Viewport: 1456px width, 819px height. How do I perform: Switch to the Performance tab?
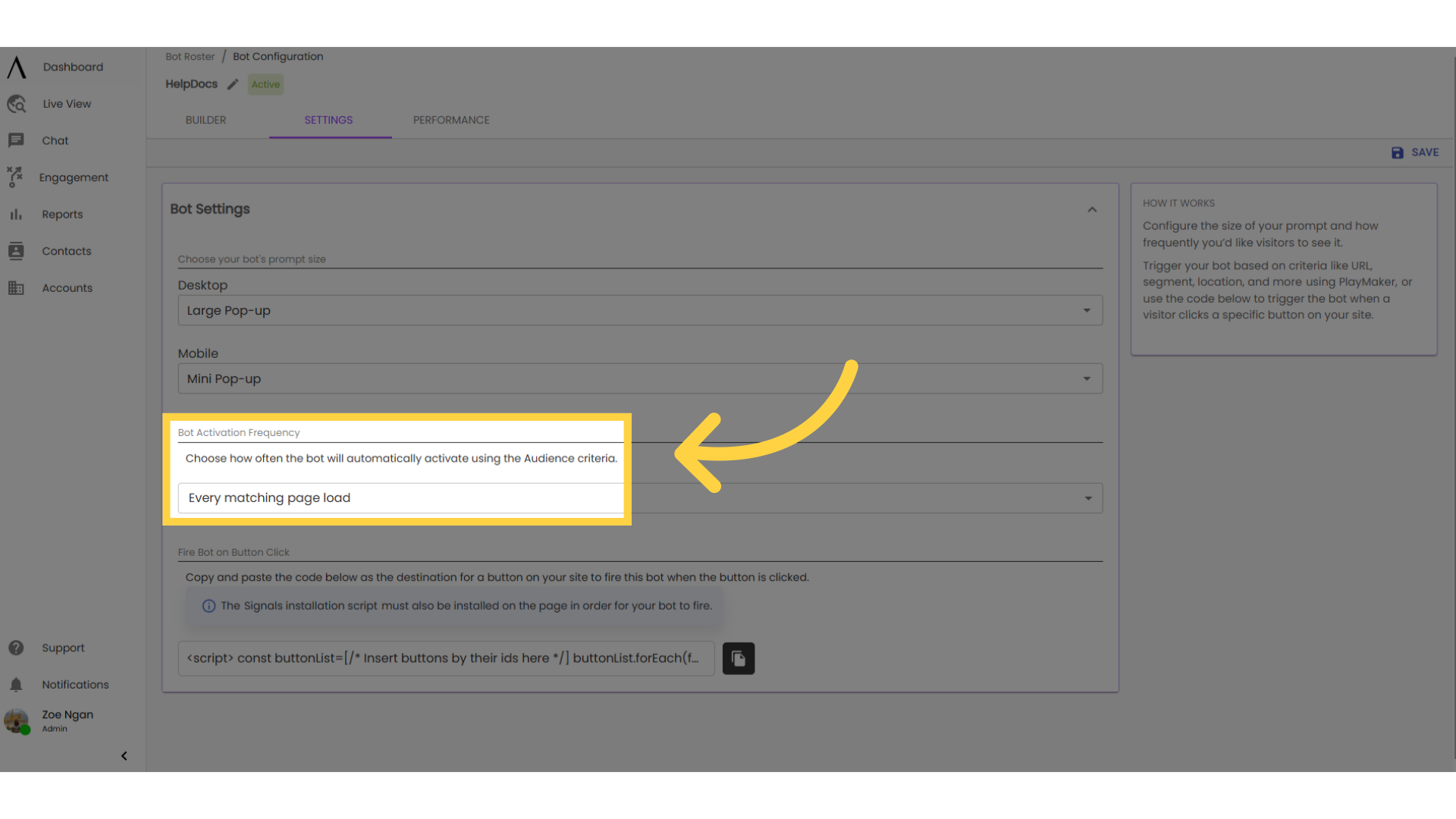point(451,120)
